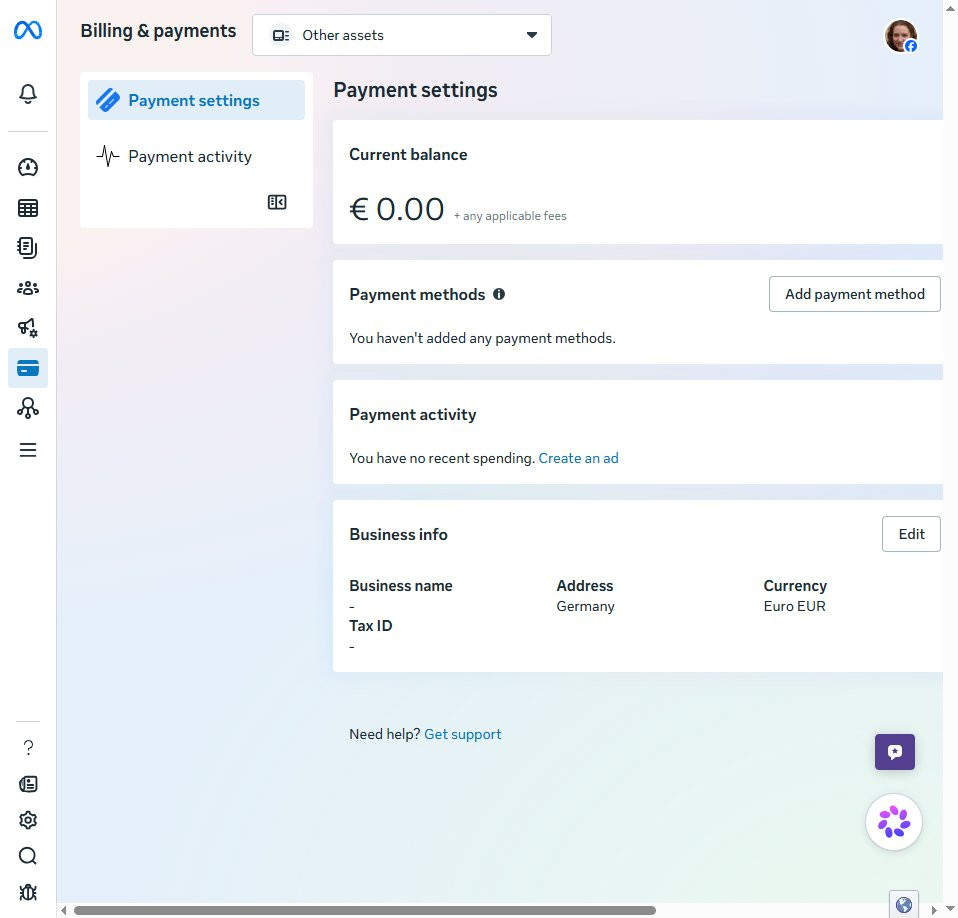Open the account overview gauge icon
The height and width of the screenshot is (918, 958).
click(28, 167)
